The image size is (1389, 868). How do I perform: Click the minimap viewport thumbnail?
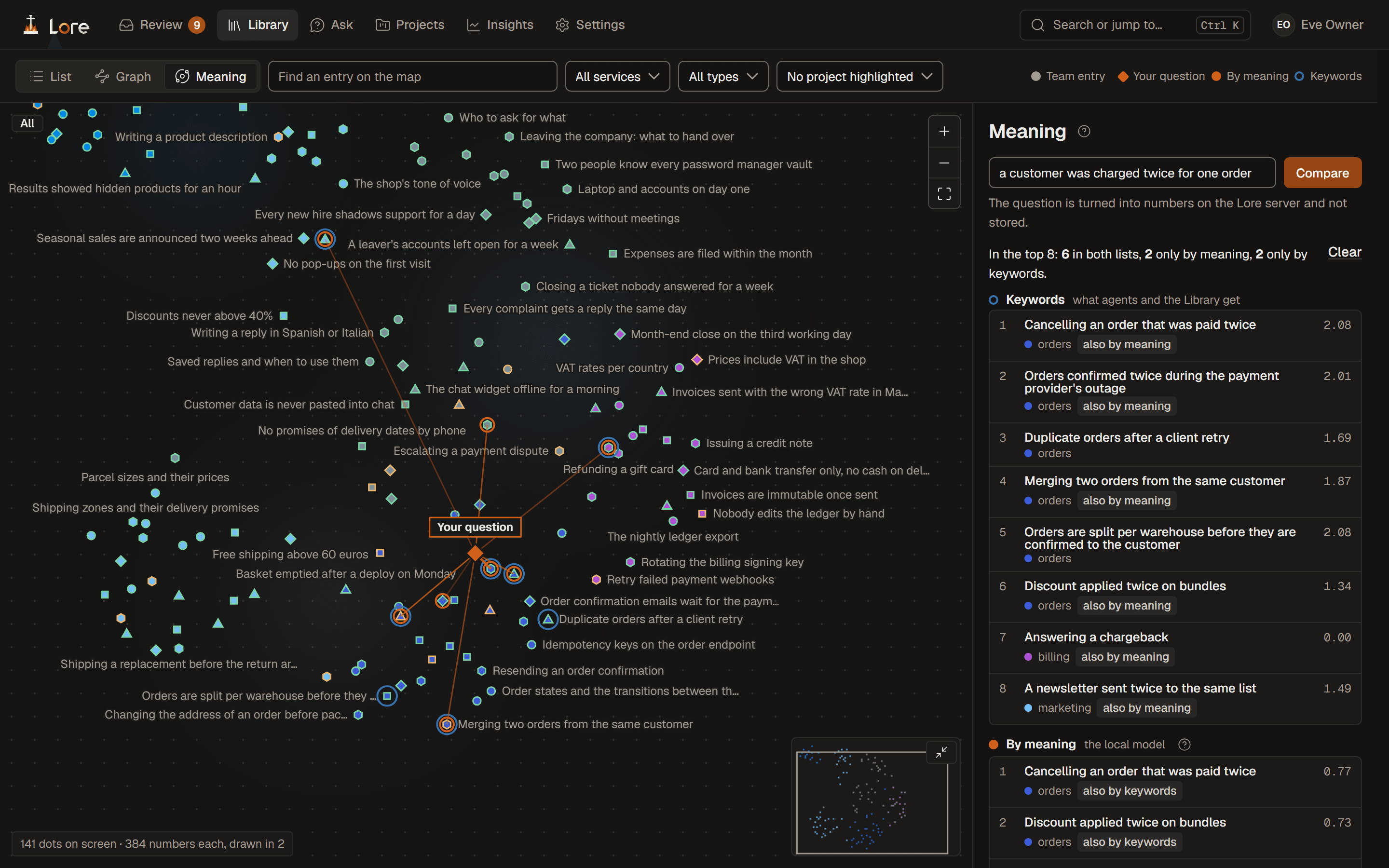872,802
